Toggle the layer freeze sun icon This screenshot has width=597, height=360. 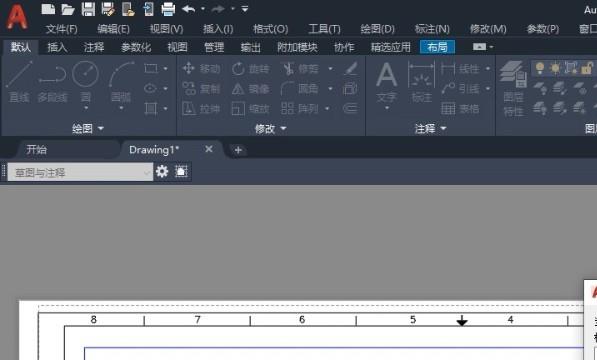pyautogui.click(x=555, y=68)
